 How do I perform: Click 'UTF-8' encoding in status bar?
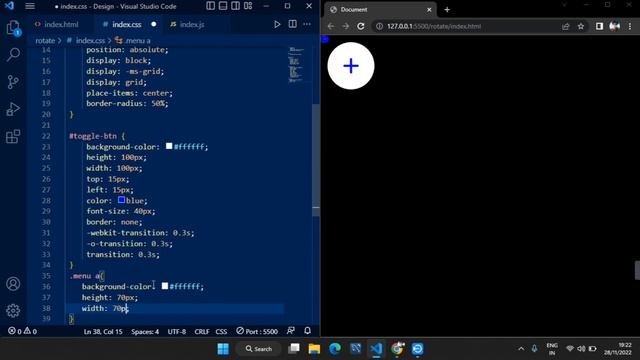[177, 331]
